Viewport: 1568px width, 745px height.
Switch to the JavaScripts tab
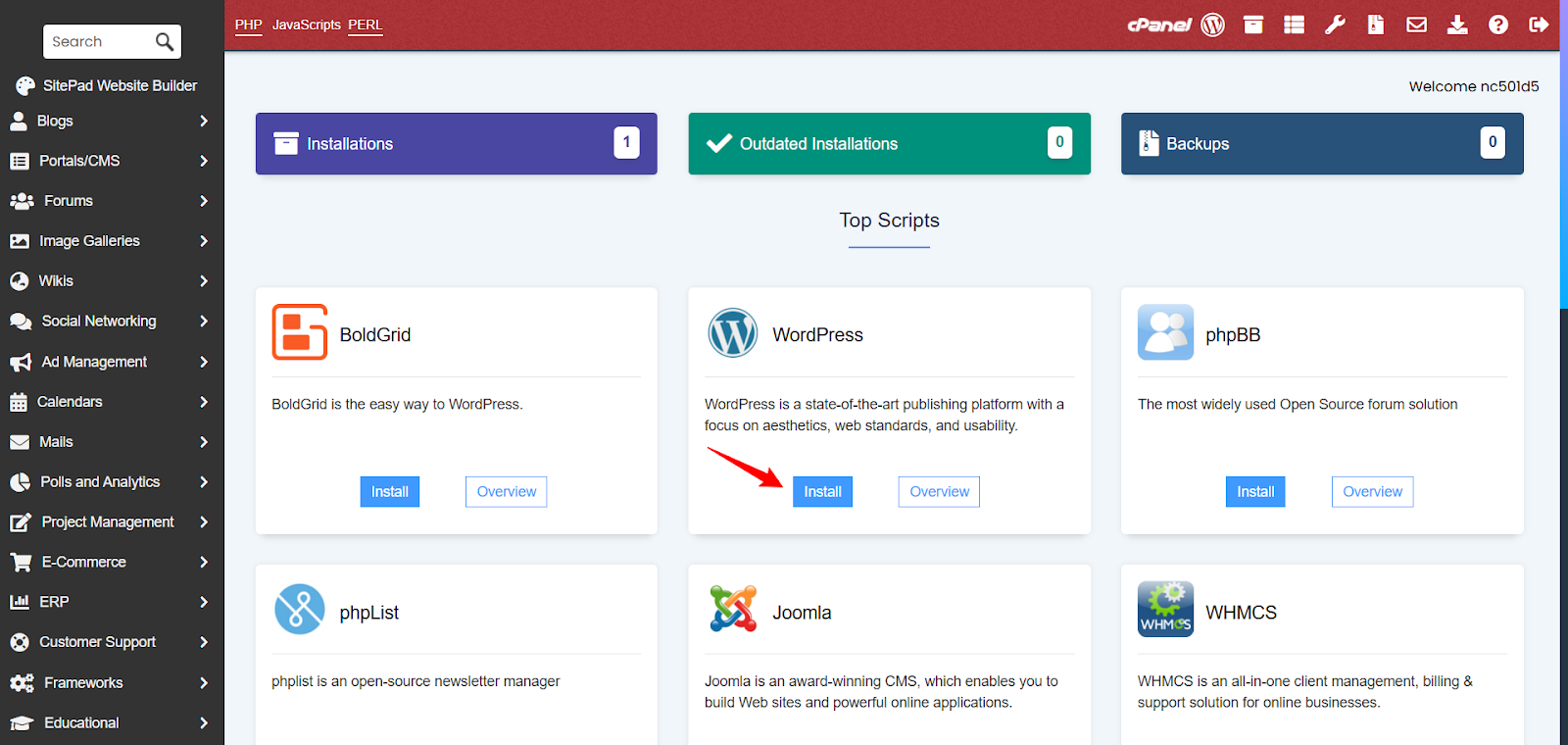[x=307, y=25]
